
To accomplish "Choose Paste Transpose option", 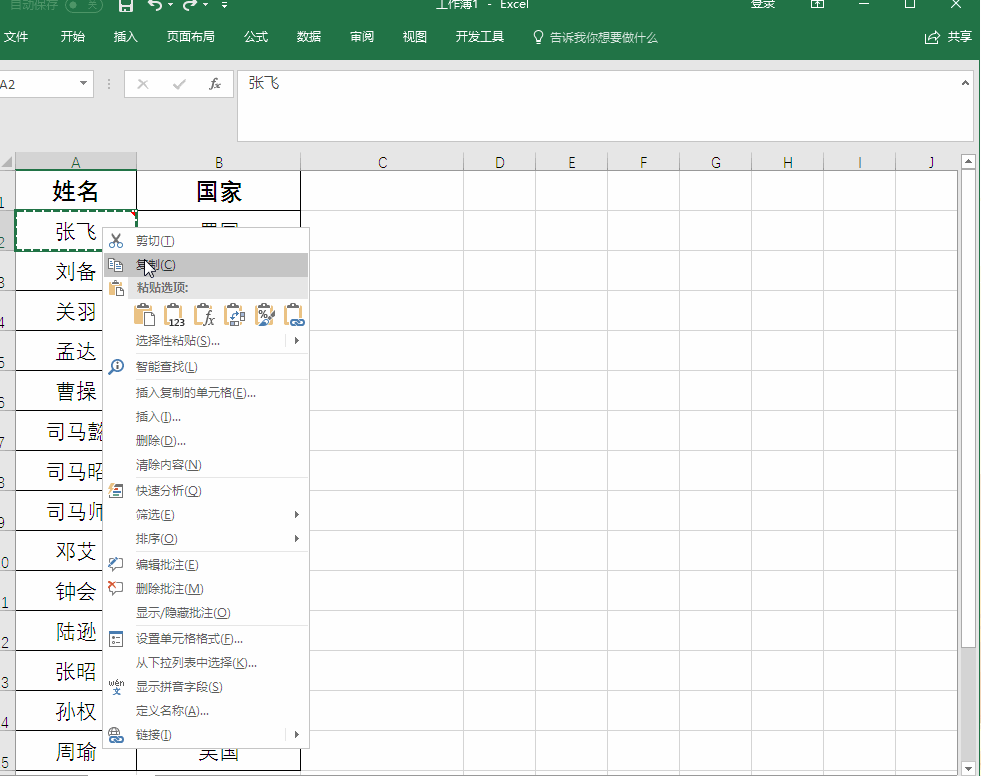I will coord(235,315).
